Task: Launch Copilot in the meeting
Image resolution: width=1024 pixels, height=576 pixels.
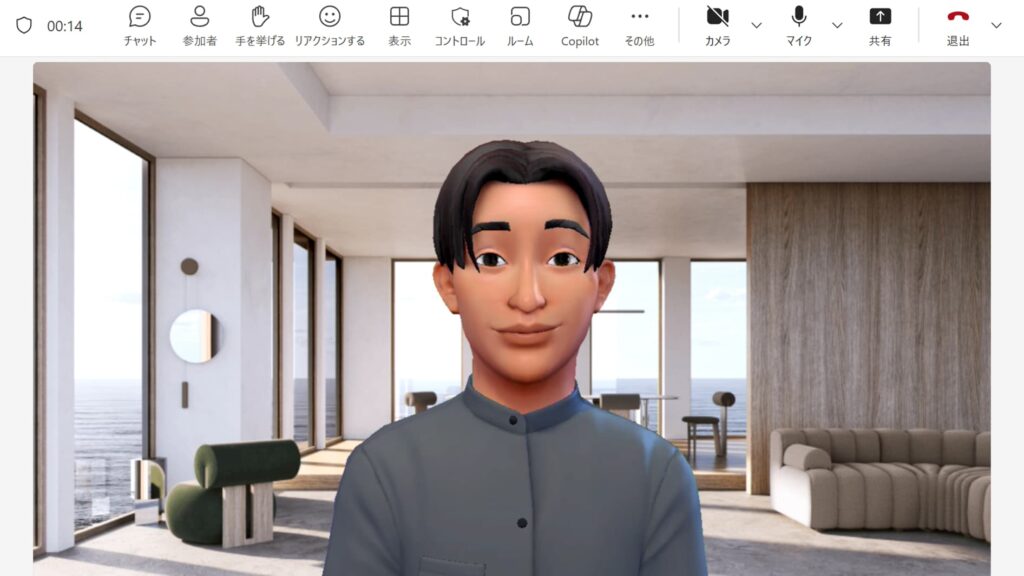Action: pyautogui.click(x=579, y=26)
